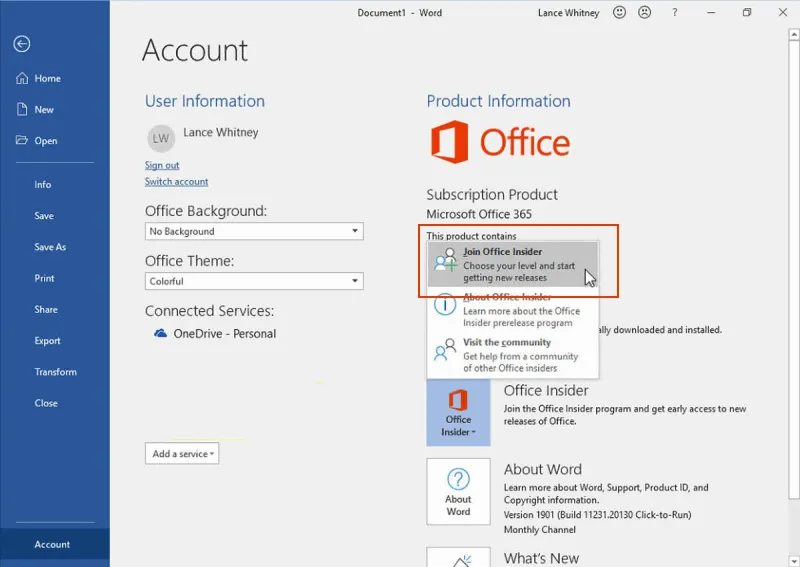
Task: Click the Switch account link
Action: (177, 181)
